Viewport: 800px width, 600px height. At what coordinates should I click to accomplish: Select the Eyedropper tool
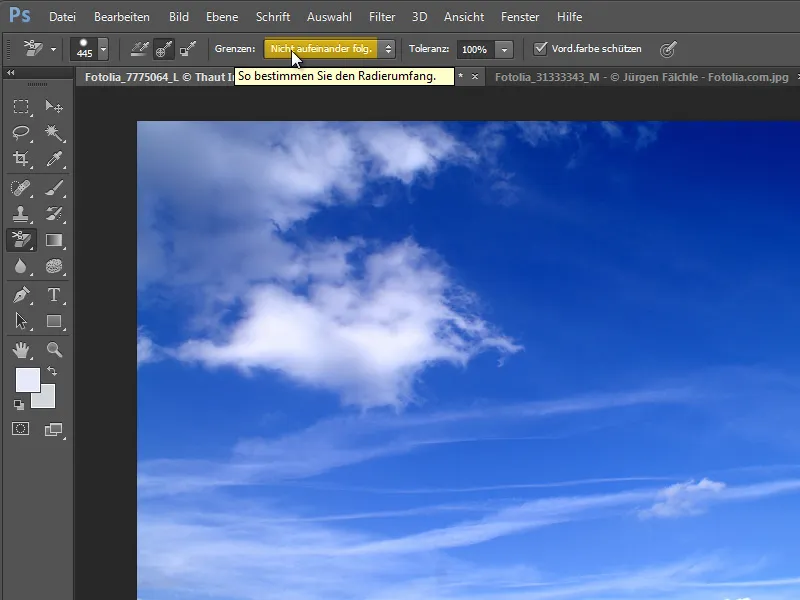tap(54, 159)
